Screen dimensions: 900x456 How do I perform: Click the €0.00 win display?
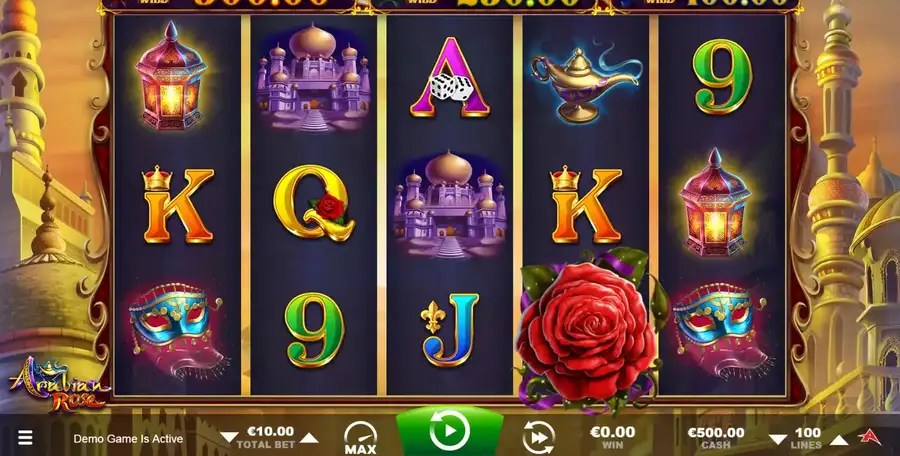[612, 438]
